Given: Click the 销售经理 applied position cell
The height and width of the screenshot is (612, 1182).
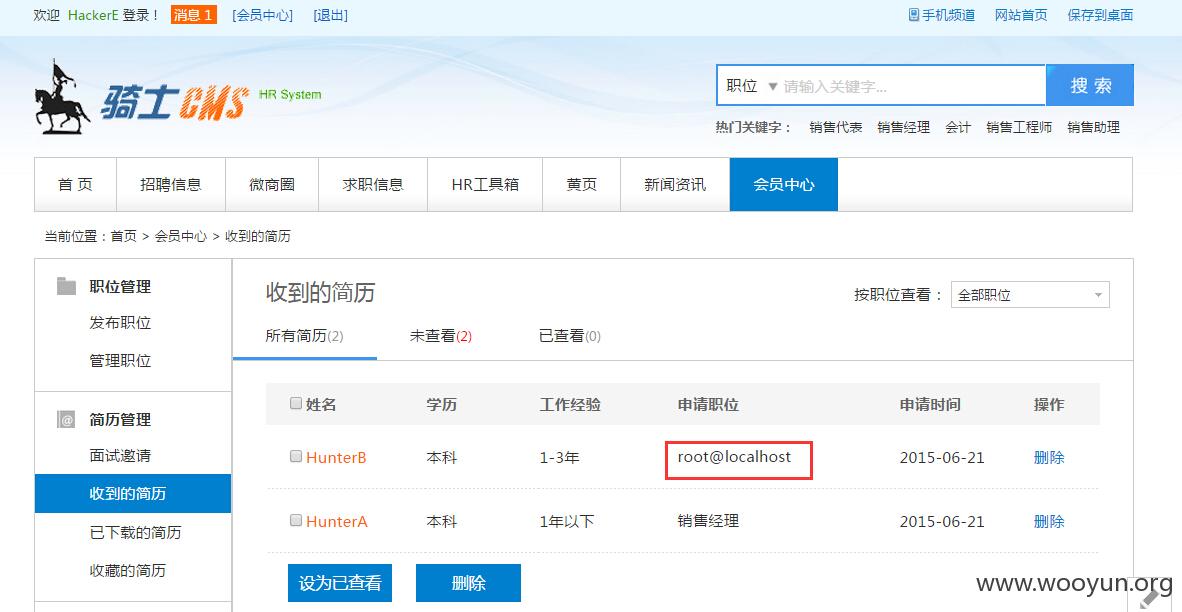Looking at the screenshot, I should pyautogui.click(x=709, y=520).
